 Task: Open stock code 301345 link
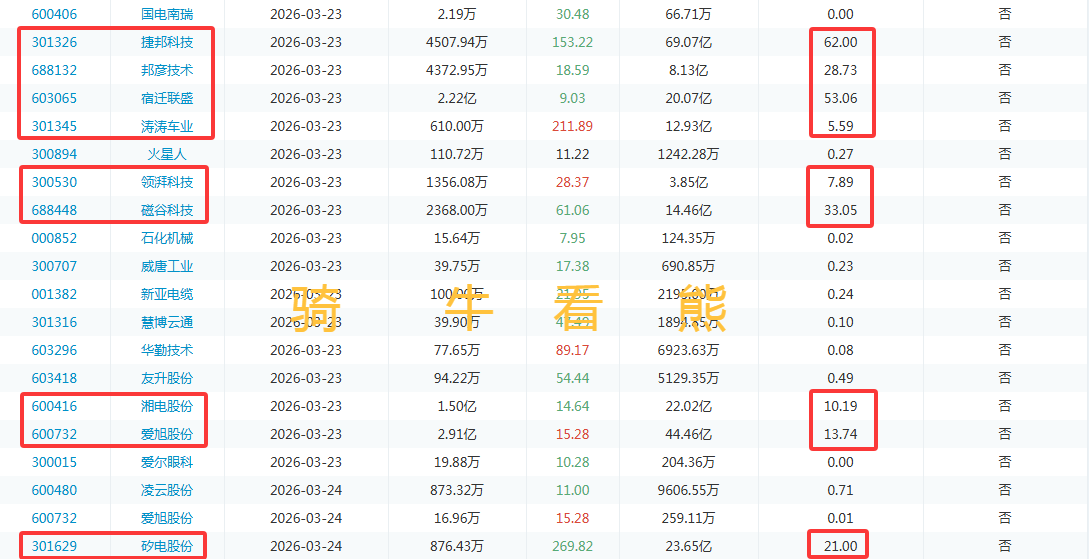click(54, 126)
